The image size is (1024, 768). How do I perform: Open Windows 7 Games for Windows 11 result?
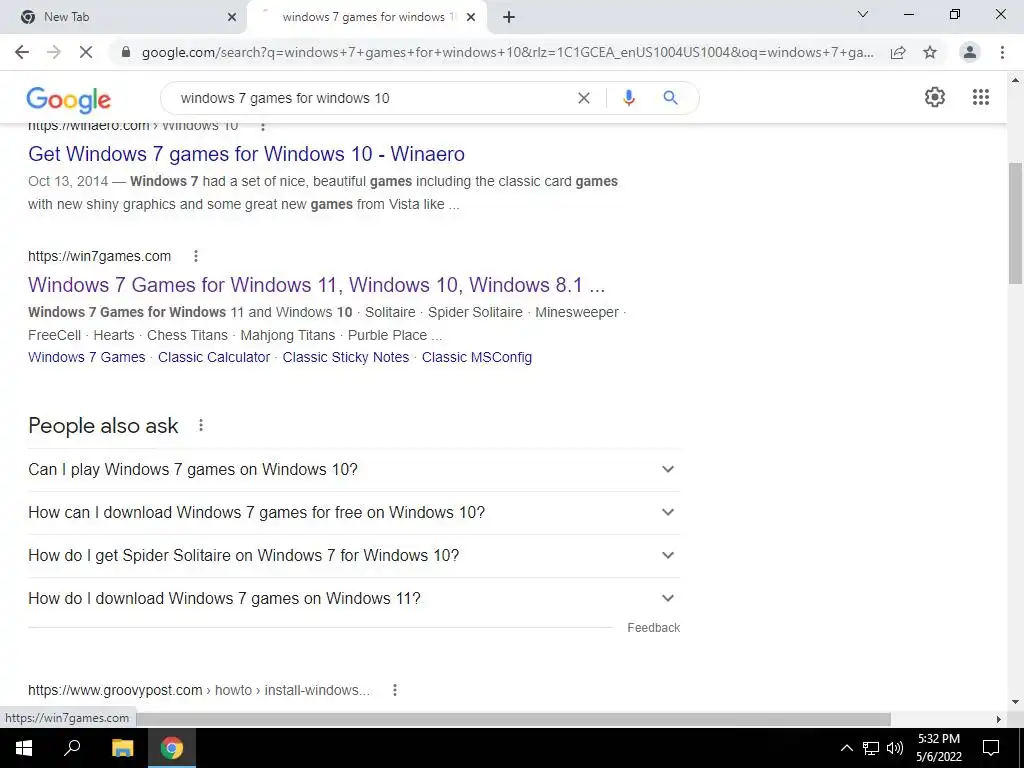click(317, 285)
